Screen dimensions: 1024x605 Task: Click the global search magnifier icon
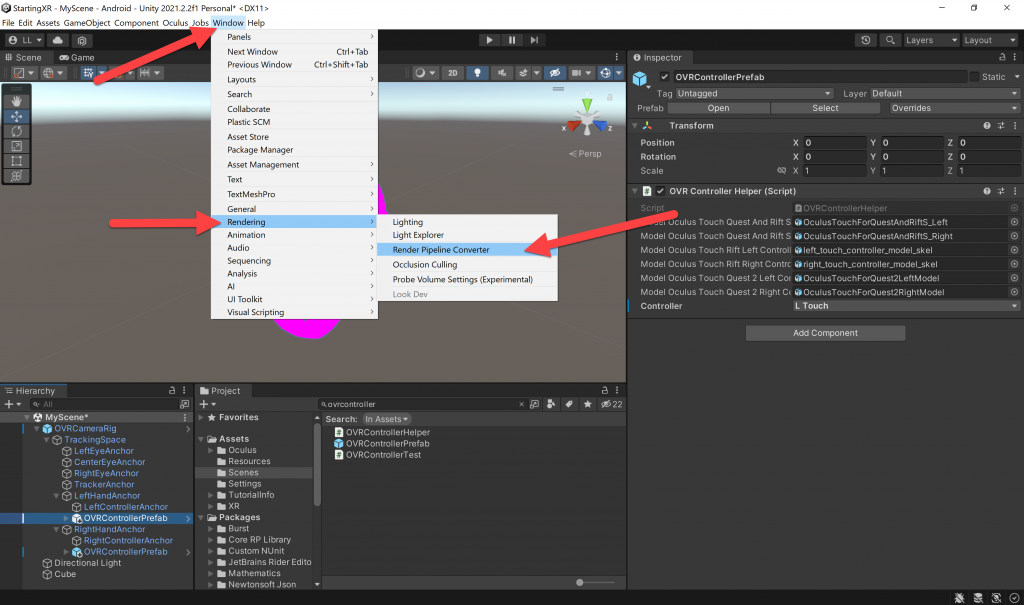[x=890, y=40]
